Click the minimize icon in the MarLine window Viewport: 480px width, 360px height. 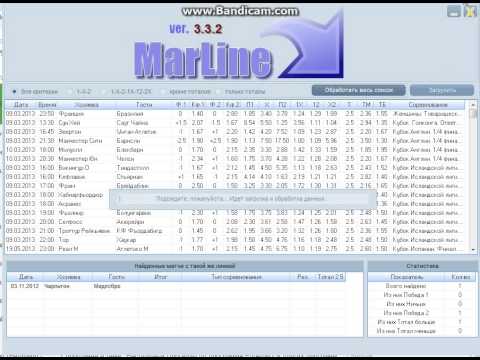tap(453, 12)
